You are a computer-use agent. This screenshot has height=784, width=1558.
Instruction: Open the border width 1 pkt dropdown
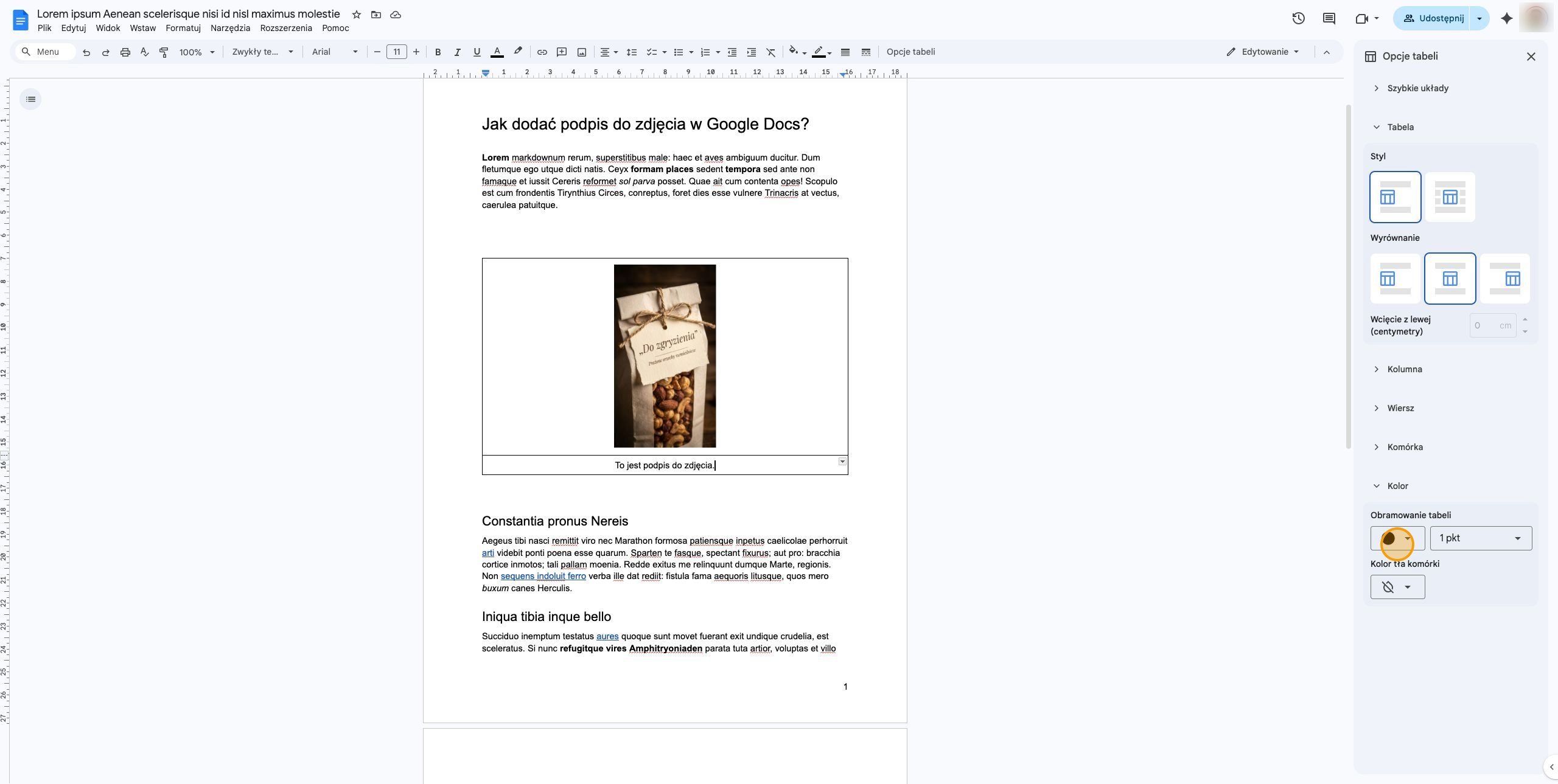(x=1481, y=538)
